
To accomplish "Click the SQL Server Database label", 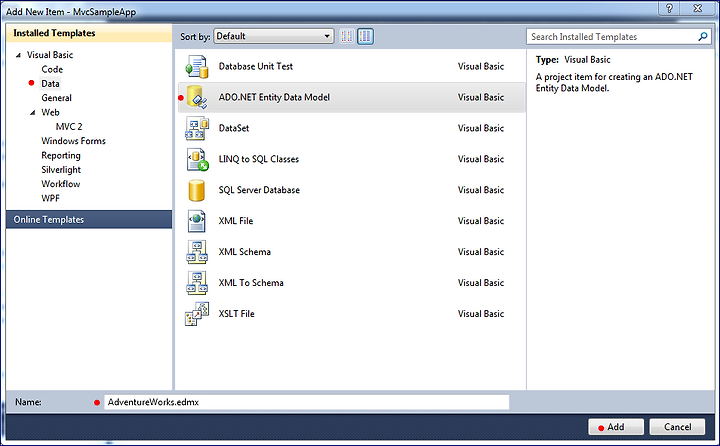I will [x=259, y=190].
